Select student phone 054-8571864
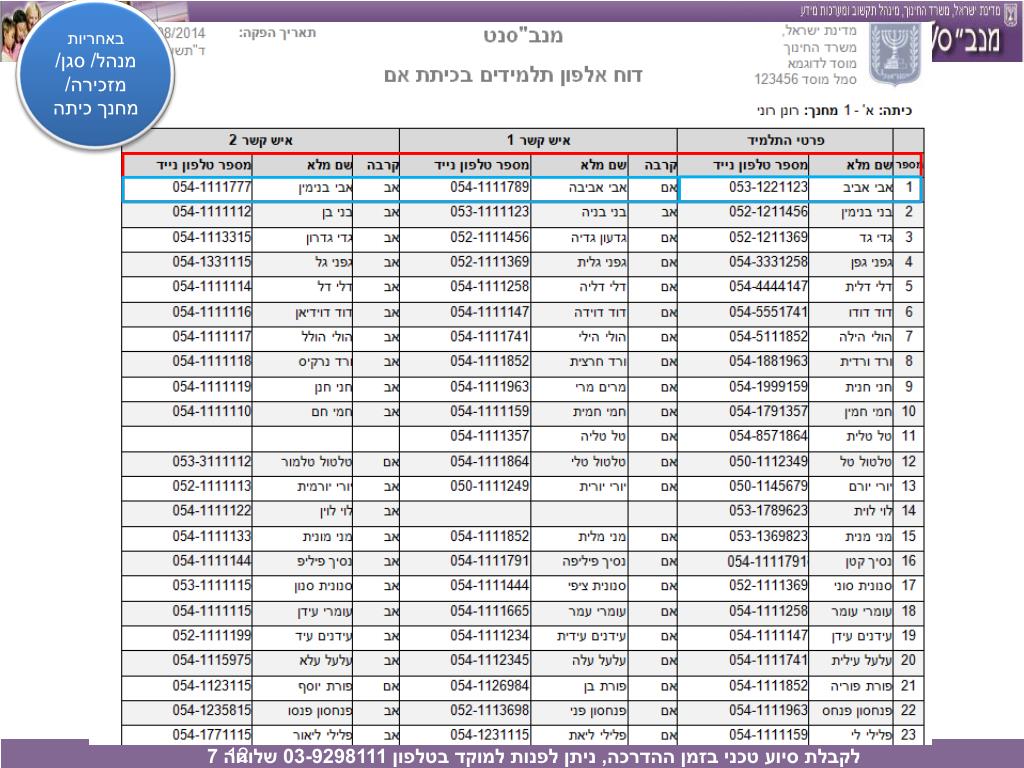The width and height of the screenshot is (1024, 768). tap(768, 436)
